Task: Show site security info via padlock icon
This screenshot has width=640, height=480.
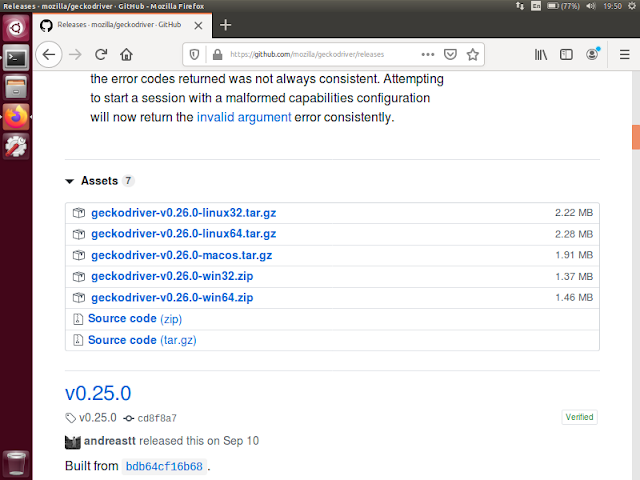Action: click(215, 55)
